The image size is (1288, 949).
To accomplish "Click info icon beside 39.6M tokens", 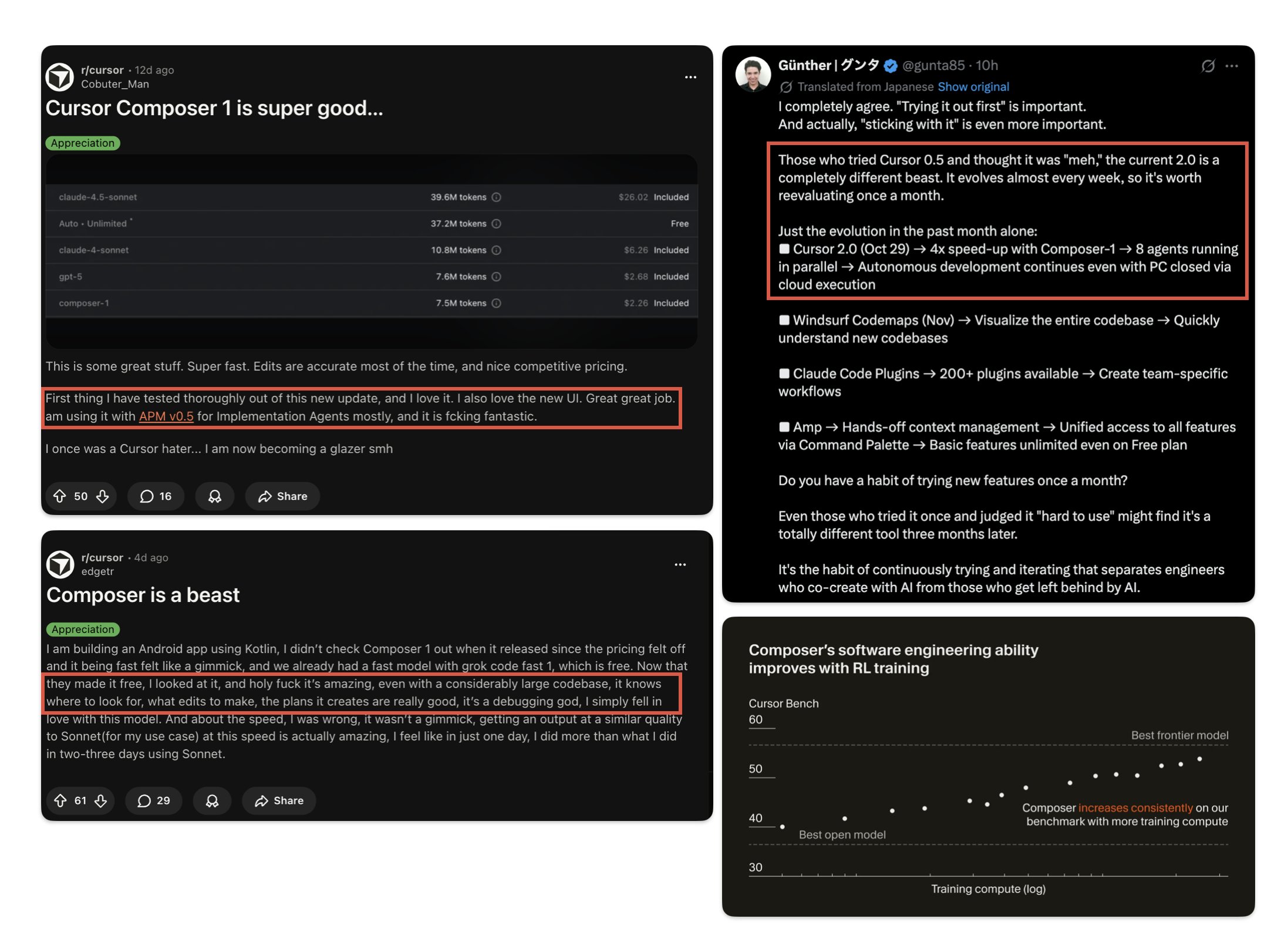I will (496, 197).
